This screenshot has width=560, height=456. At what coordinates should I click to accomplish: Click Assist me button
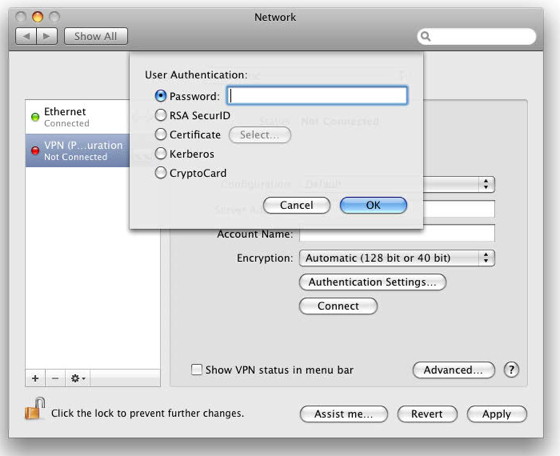[344, 414]
